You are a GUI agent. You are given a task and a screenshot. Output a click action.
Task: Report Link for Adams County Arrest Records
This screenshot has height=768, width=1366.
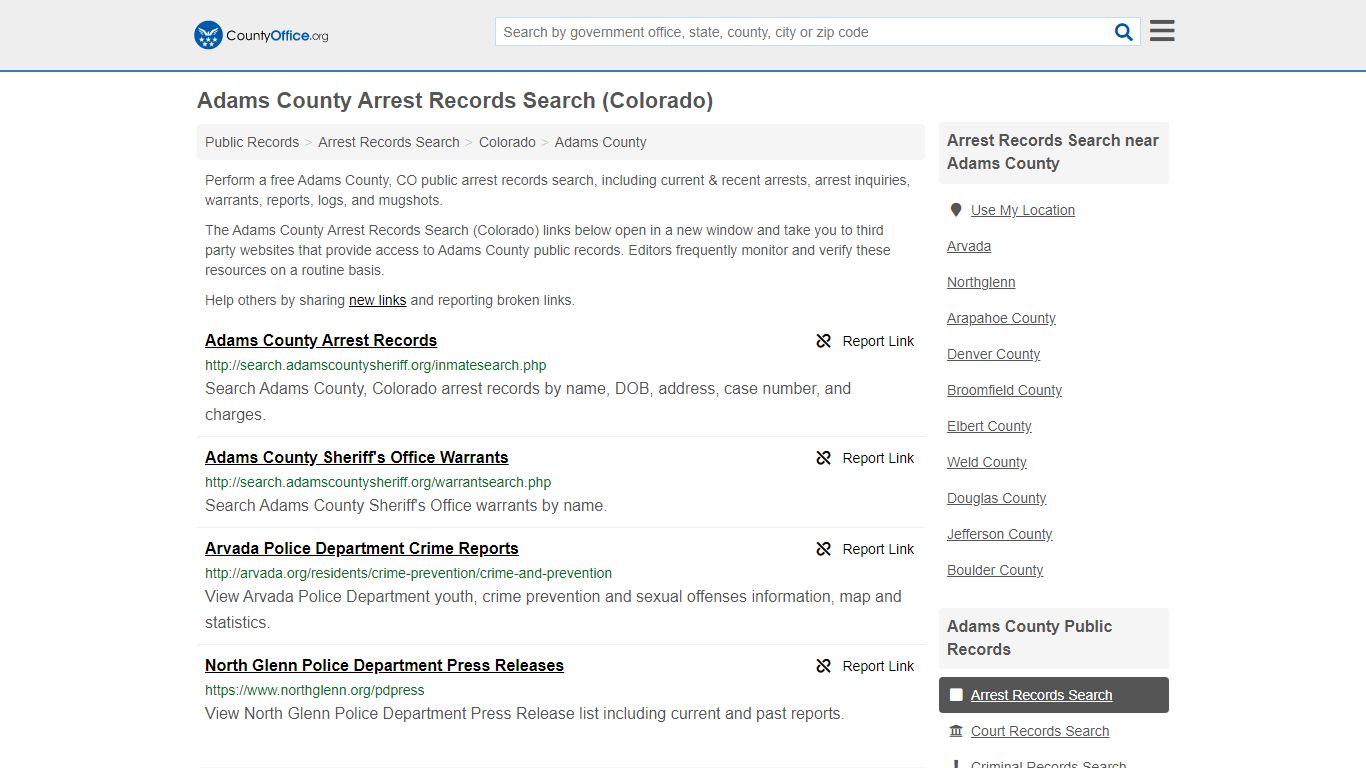coord(878,341)
